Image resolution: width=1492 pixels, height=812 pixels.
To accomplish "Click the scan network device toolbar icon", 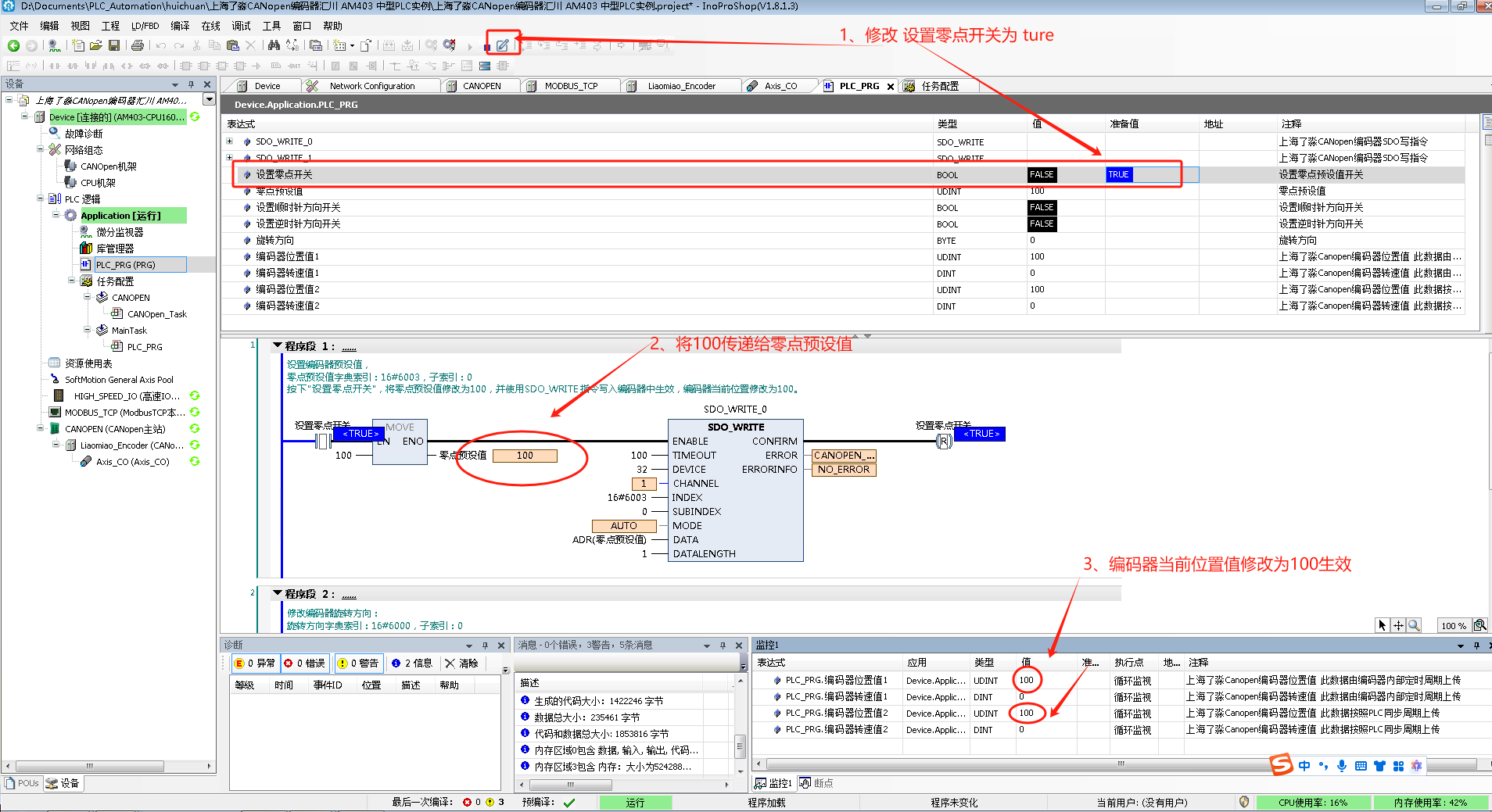I will coord(53,45).
